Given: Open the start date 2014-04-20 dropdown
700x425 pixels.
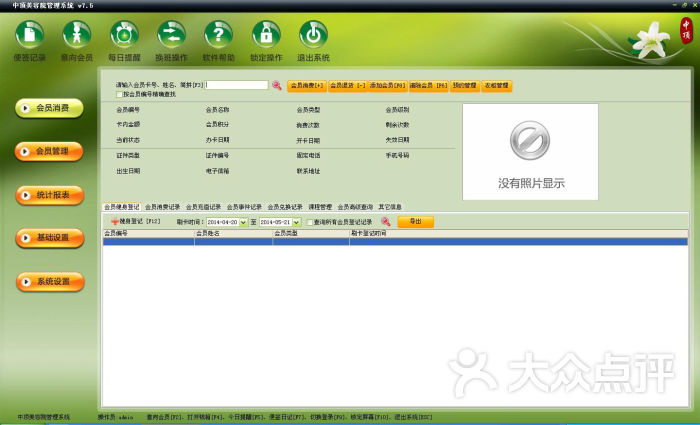Looking at the screenshot, I should pyautogui.click(x=243, y=222).
